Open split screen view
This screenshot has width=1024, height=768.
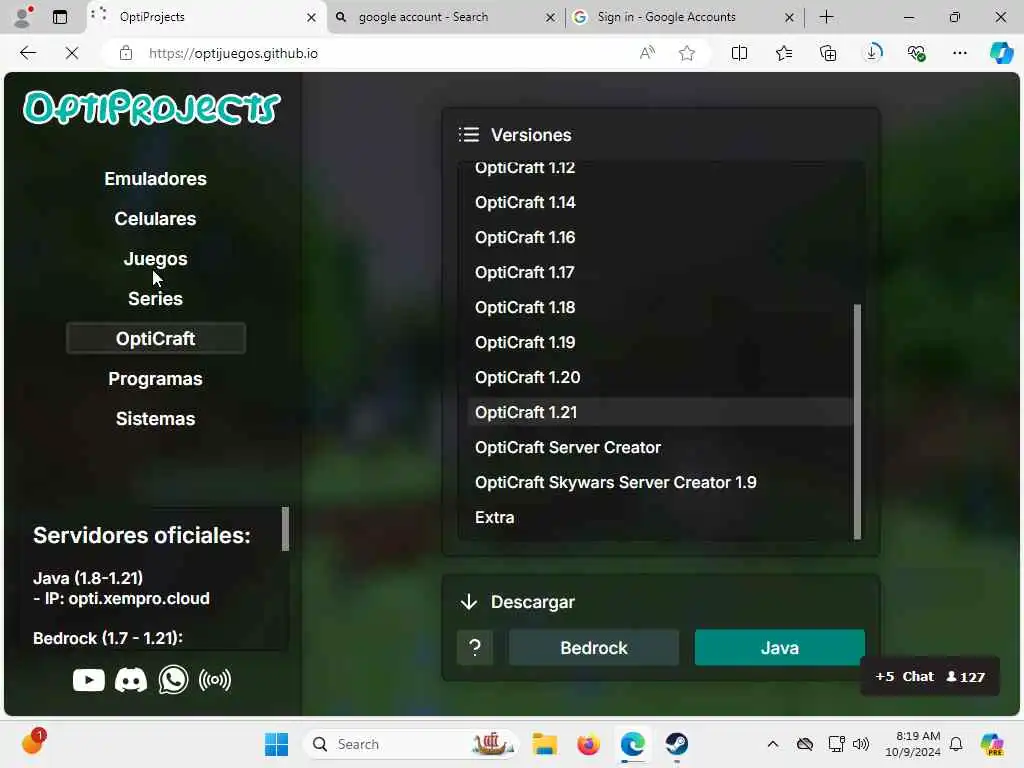[x=739, y=53]
